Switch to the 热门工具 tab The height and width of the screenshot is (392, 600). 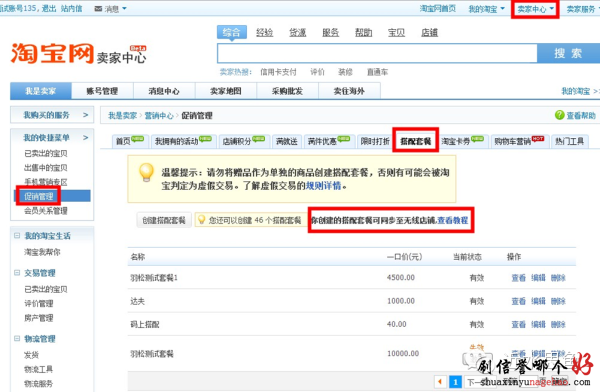(569, 141)
